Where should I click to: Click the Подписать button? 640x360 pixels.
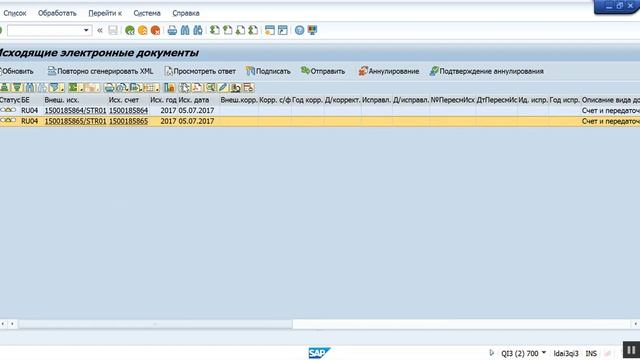268,71
